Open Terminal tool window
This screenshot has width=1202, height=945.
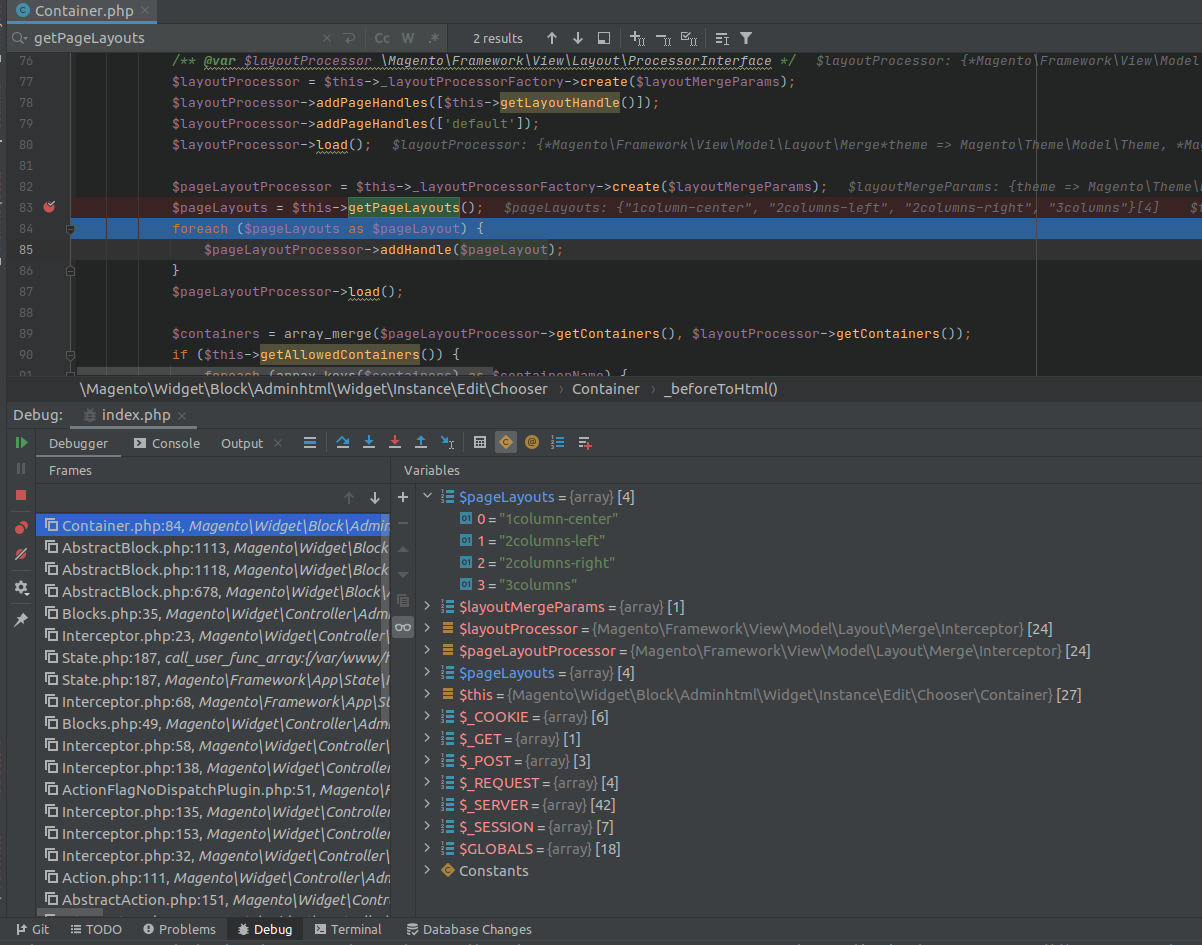point(347,929)
